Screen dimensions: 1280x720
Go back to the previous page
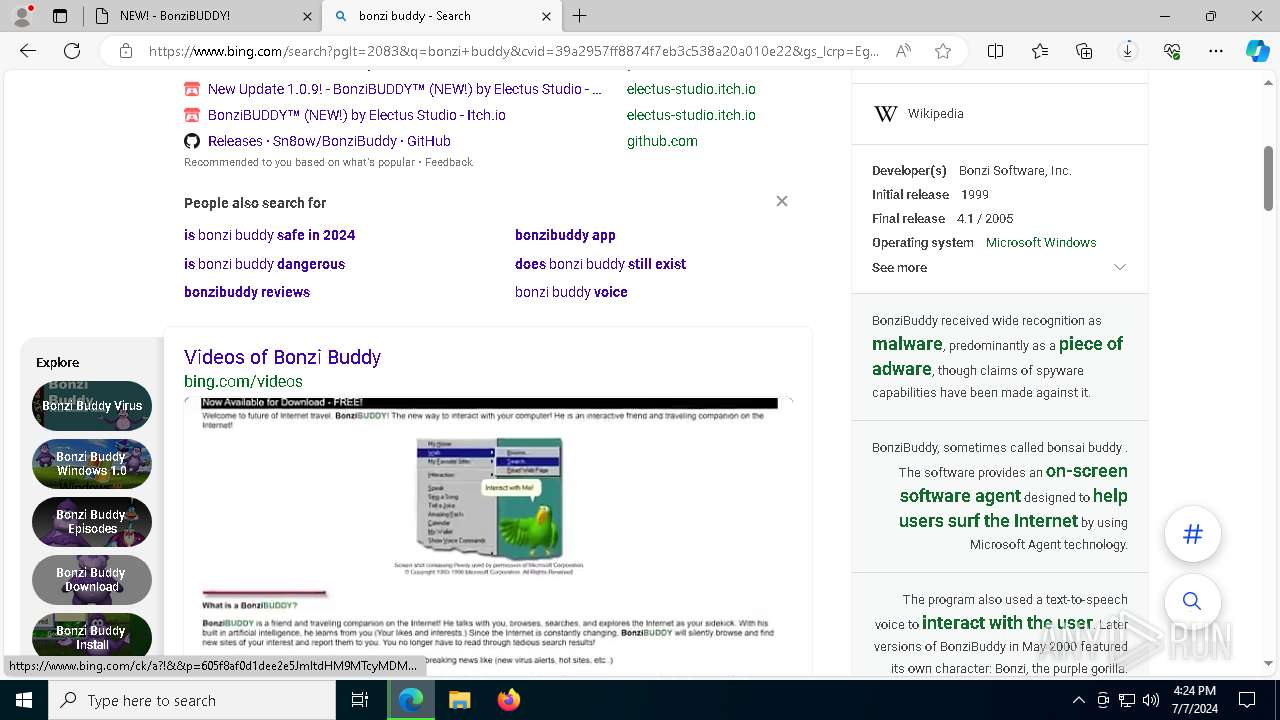click(28, 51)
